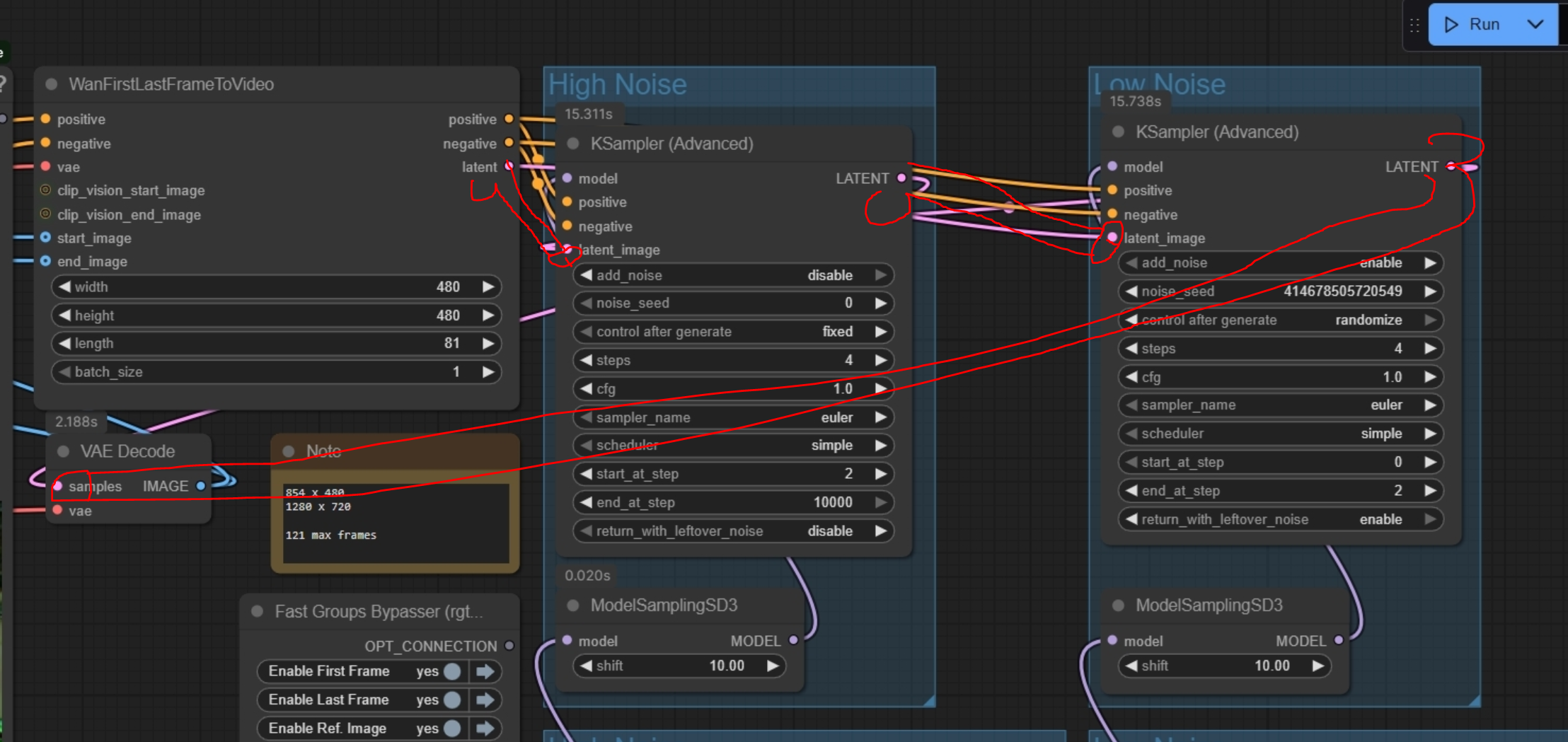Open High Noise sampler_name euler dropdown

[x=733, y=417]
